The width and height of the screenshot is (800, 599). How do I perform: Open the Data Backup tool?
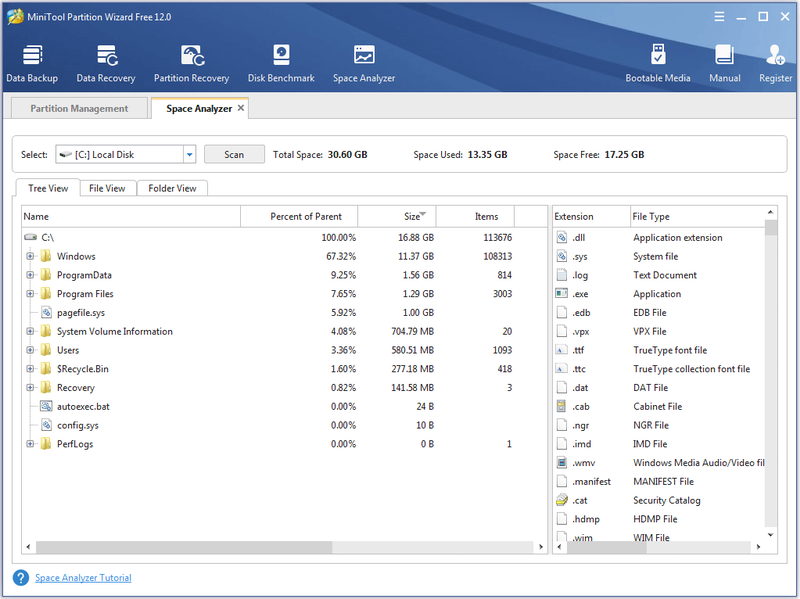click(32, 63)
